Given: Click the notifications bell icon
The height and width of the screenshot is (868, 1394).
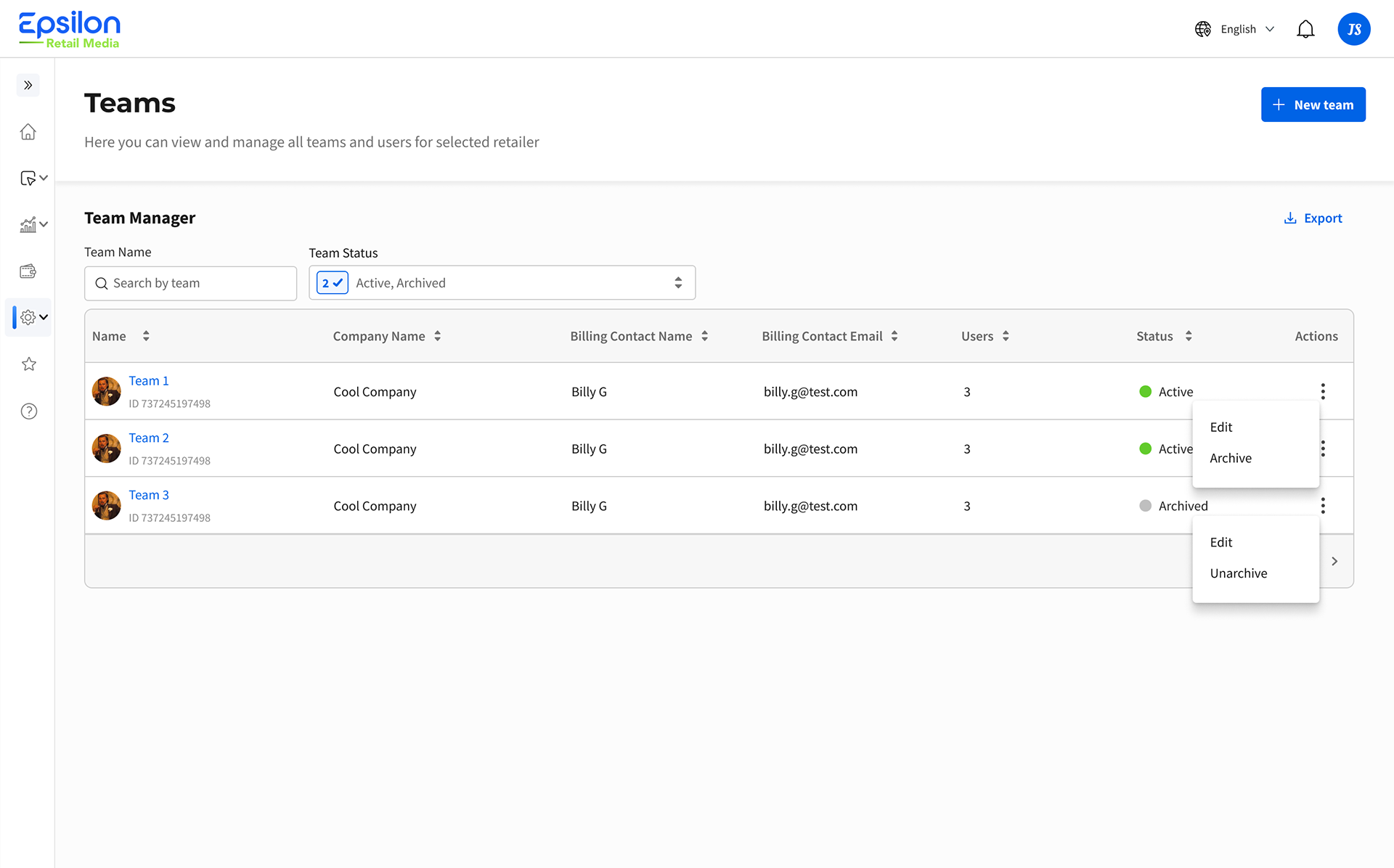Looking at the screenshot, I should click(1305, 29).
